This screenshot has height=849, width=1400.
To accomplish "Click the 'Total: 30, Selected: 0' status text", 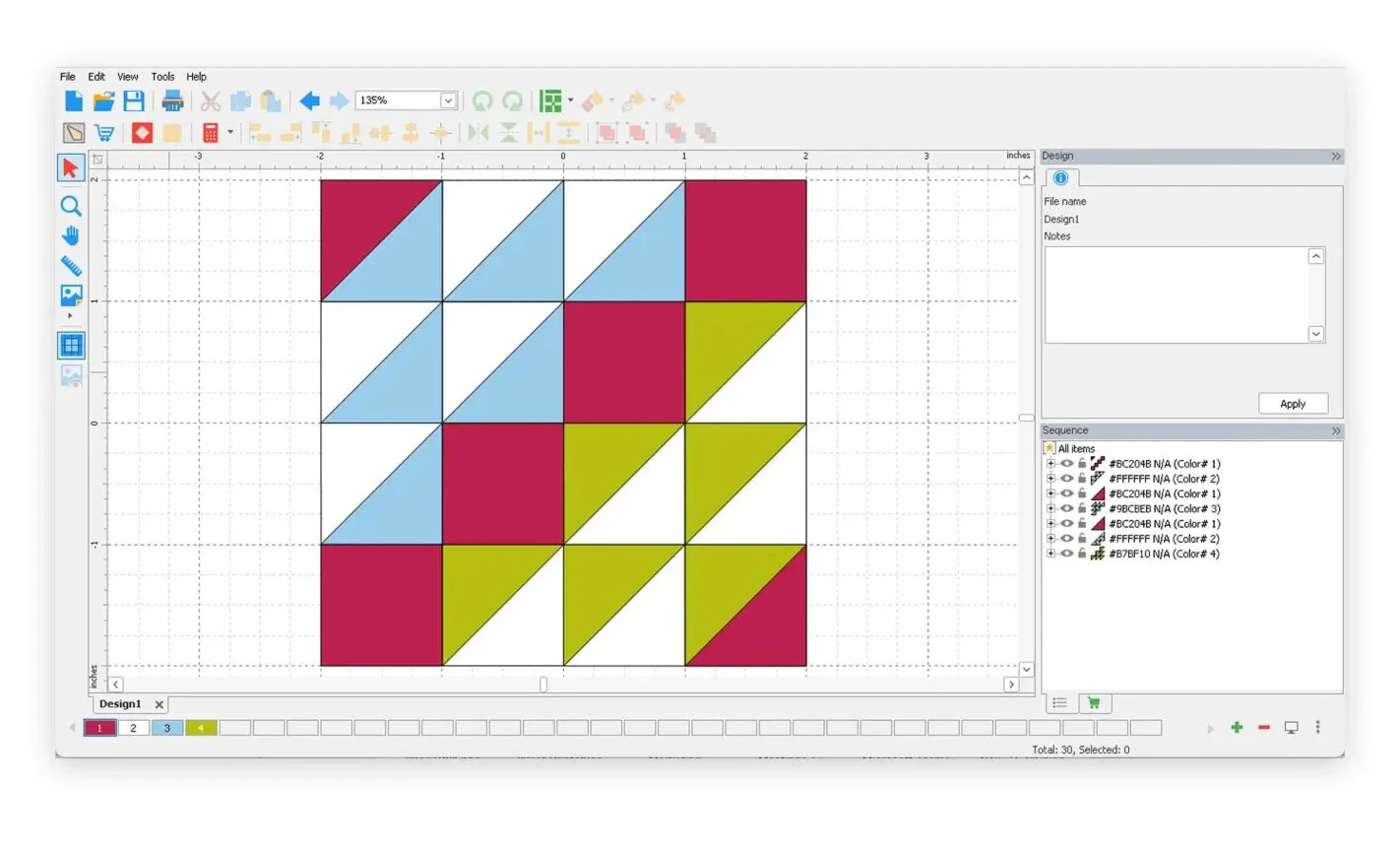I will (1080, 751).
